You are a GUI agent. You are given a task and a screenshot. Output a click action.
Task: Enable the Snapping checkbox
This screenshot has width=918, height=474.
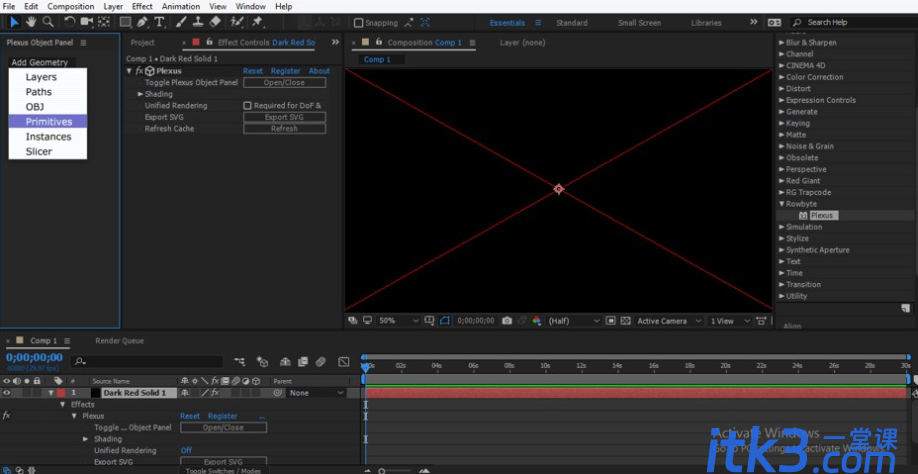(358, 23)
